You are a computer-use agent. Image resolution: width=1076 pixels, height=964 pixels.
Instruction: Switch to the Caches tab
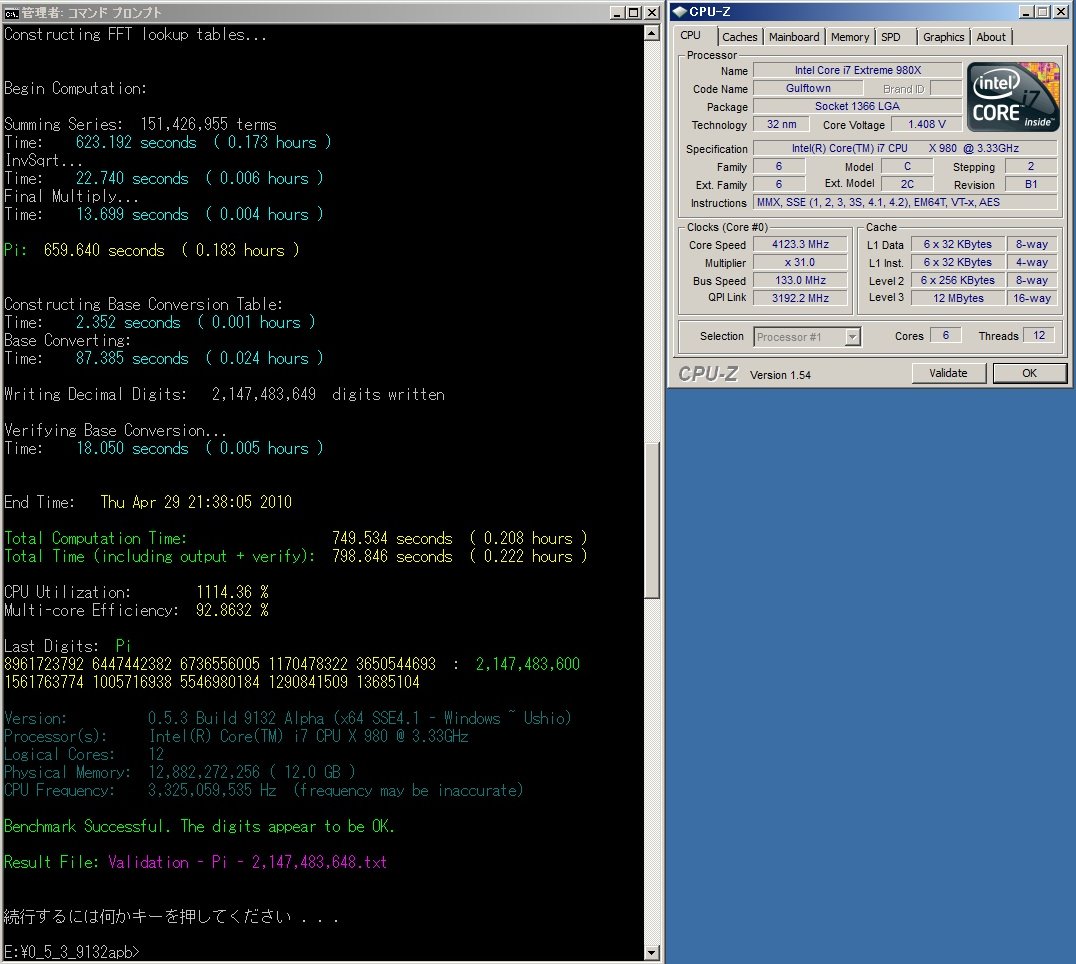[x=740, y=37]
